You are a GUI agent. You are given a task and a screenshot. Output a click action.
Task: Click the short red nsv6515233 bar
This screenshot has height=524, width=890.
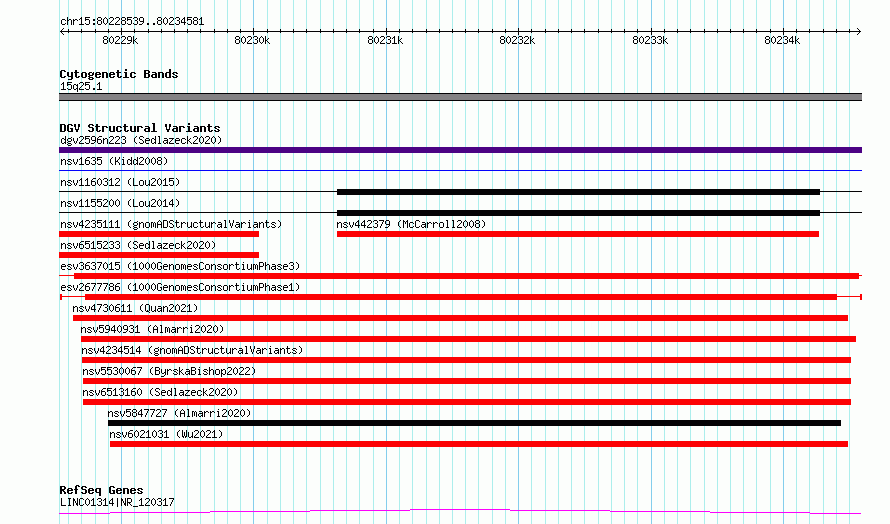point(159,255)
